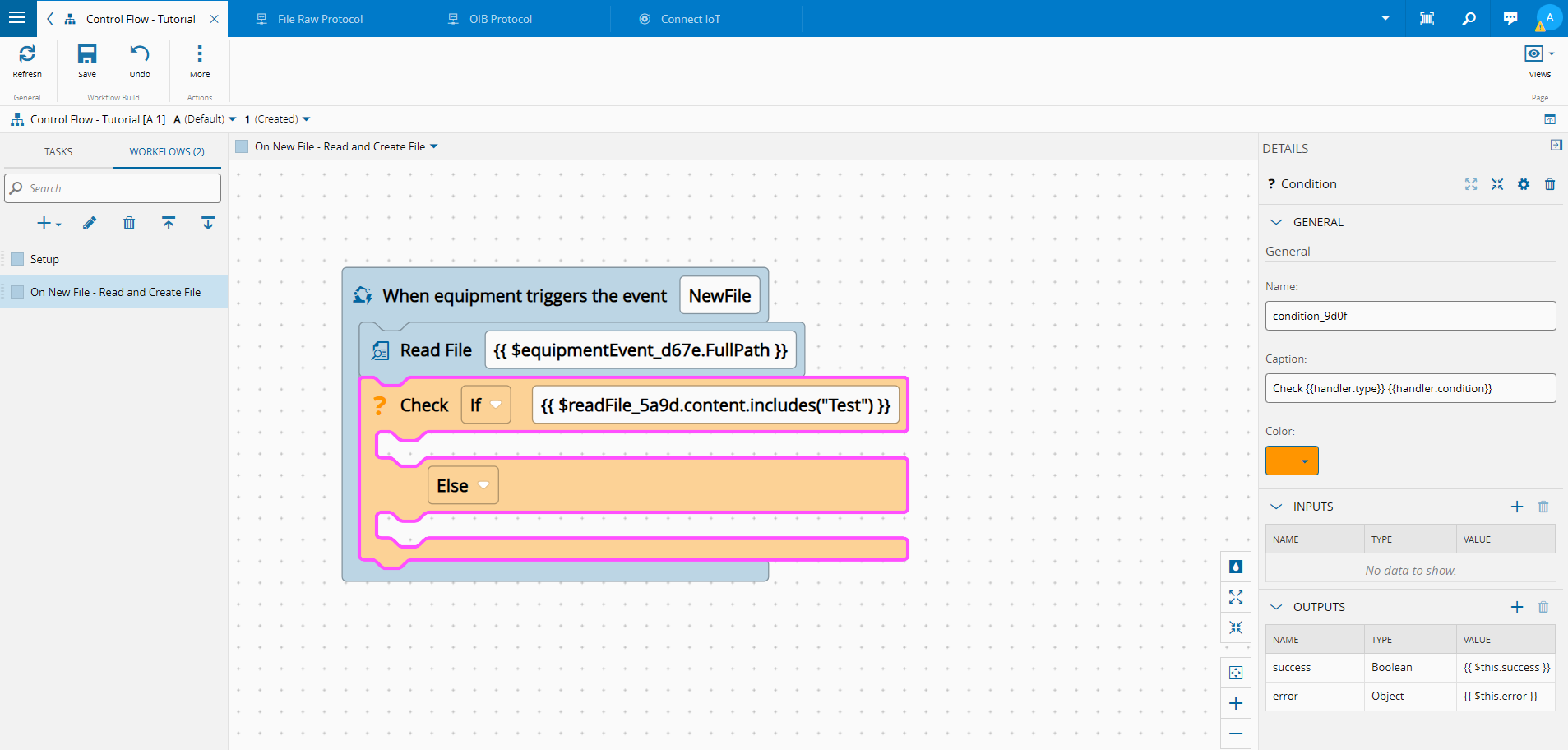Image resolution: width=1568 pixels, height=750 pixels.
Task: Click the Undo icon in toolbar
Action: (x=140, y=54)
